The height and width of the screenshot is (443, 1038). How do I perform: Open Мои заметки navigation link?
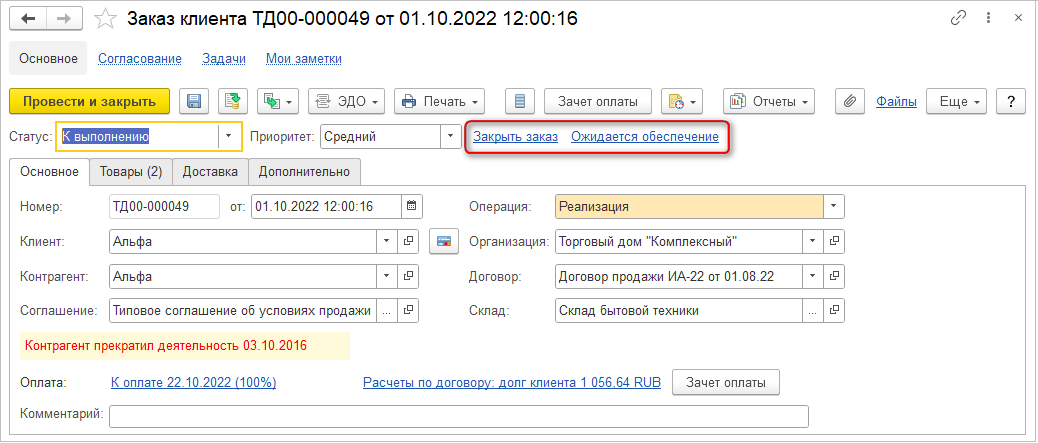[x=304, y=58]
